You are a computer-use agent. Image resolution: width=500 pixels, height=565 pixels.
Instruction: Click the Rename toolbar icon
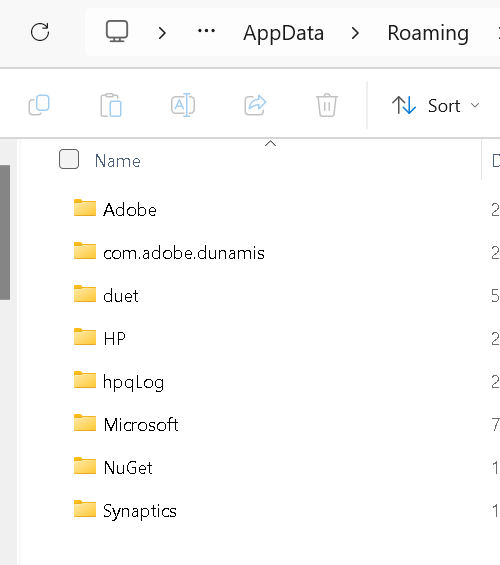pos(183,105)
